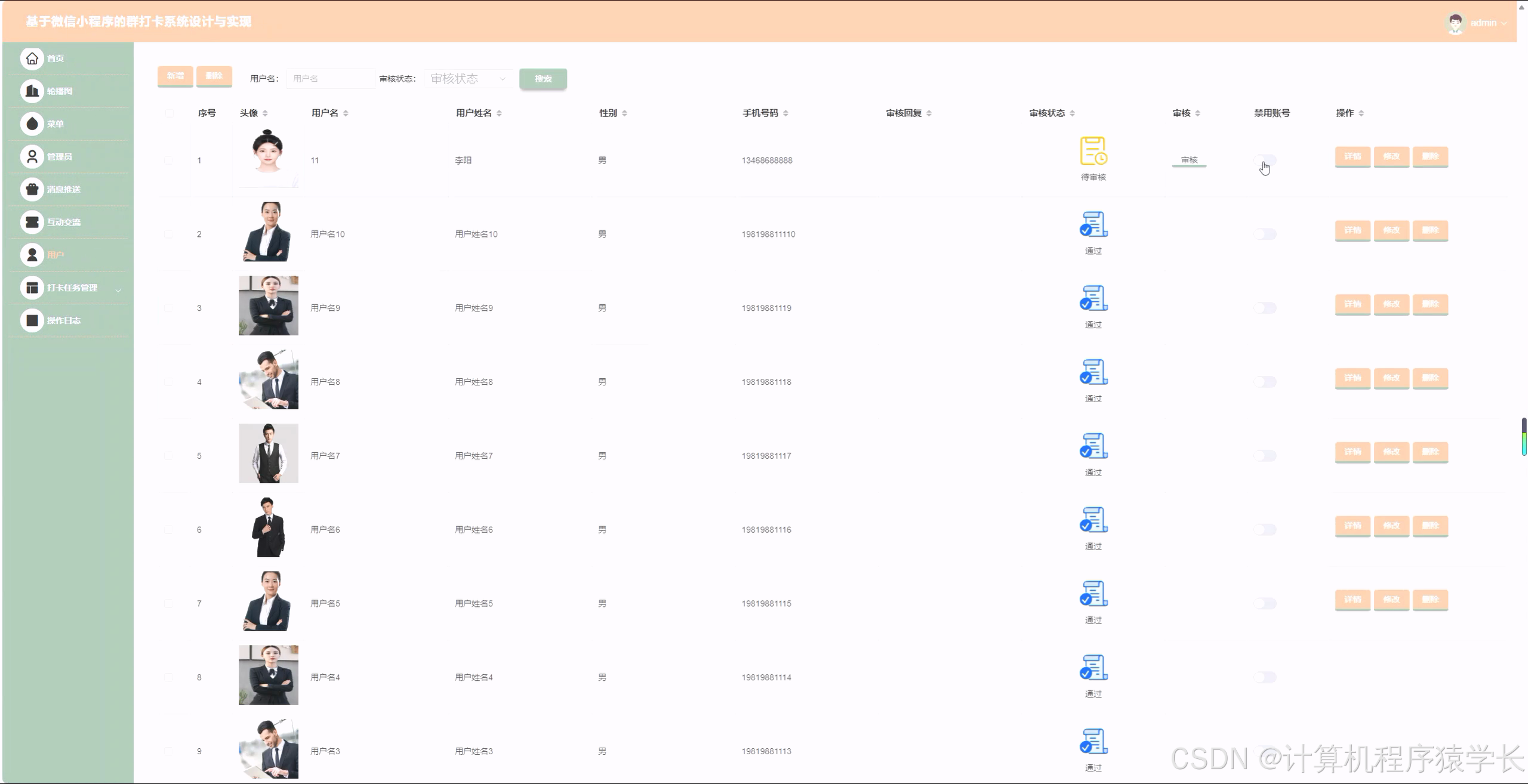This screenshot has width=1528, height=784.
Task: Click the 审核 button for row 1
Action: (x=1188, y=160)
